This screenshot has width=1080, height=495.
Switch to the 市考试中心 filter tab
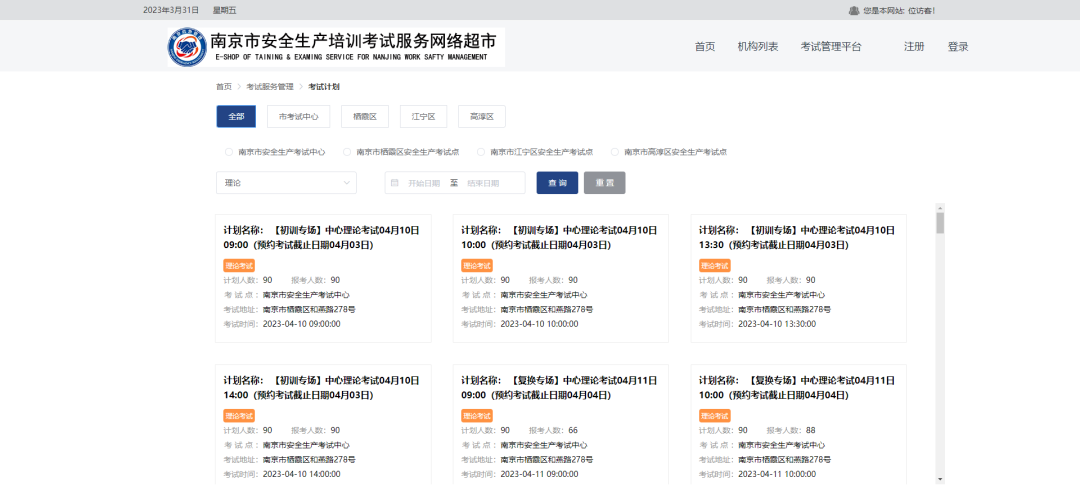[x=298, y=117]
